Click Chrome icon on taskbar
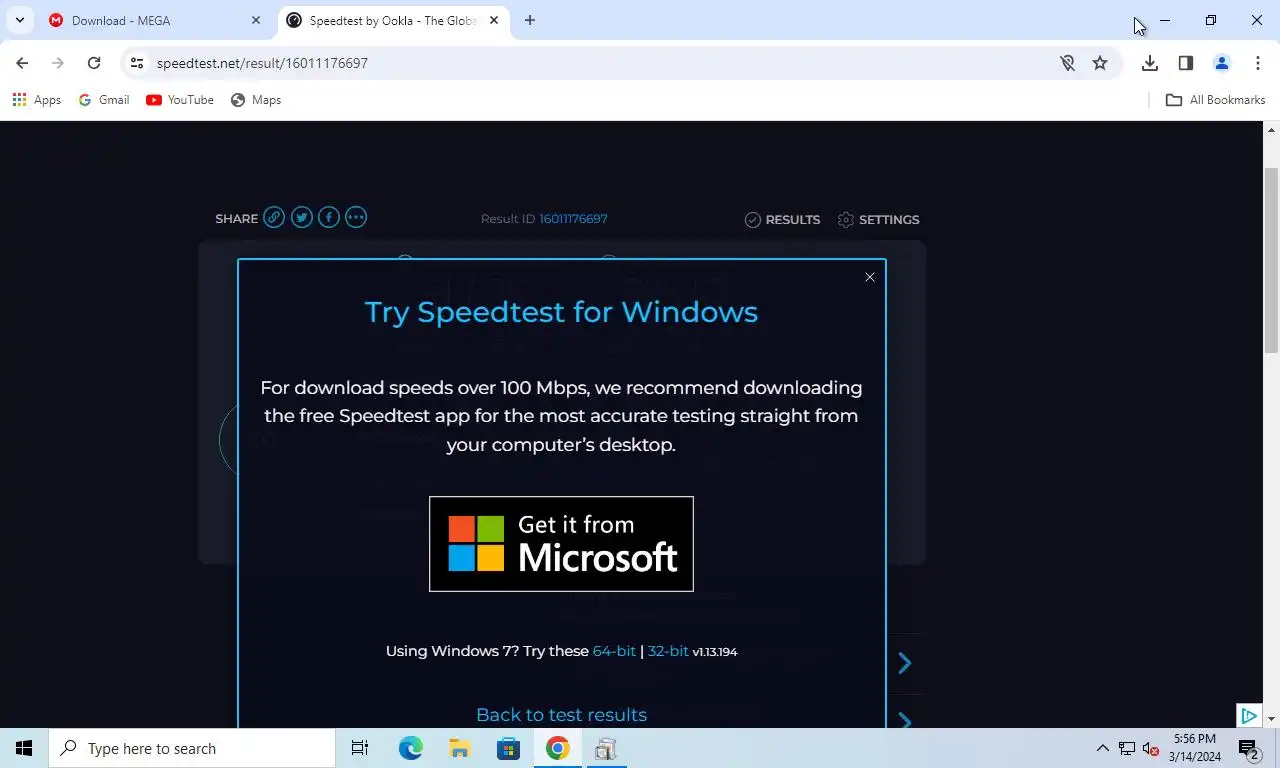 (558, 748)
